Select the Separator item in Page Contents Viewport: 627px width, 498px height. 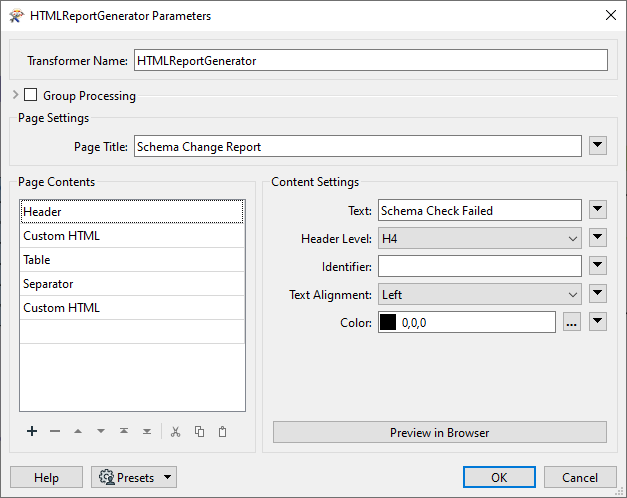click(x=132, y=284)
